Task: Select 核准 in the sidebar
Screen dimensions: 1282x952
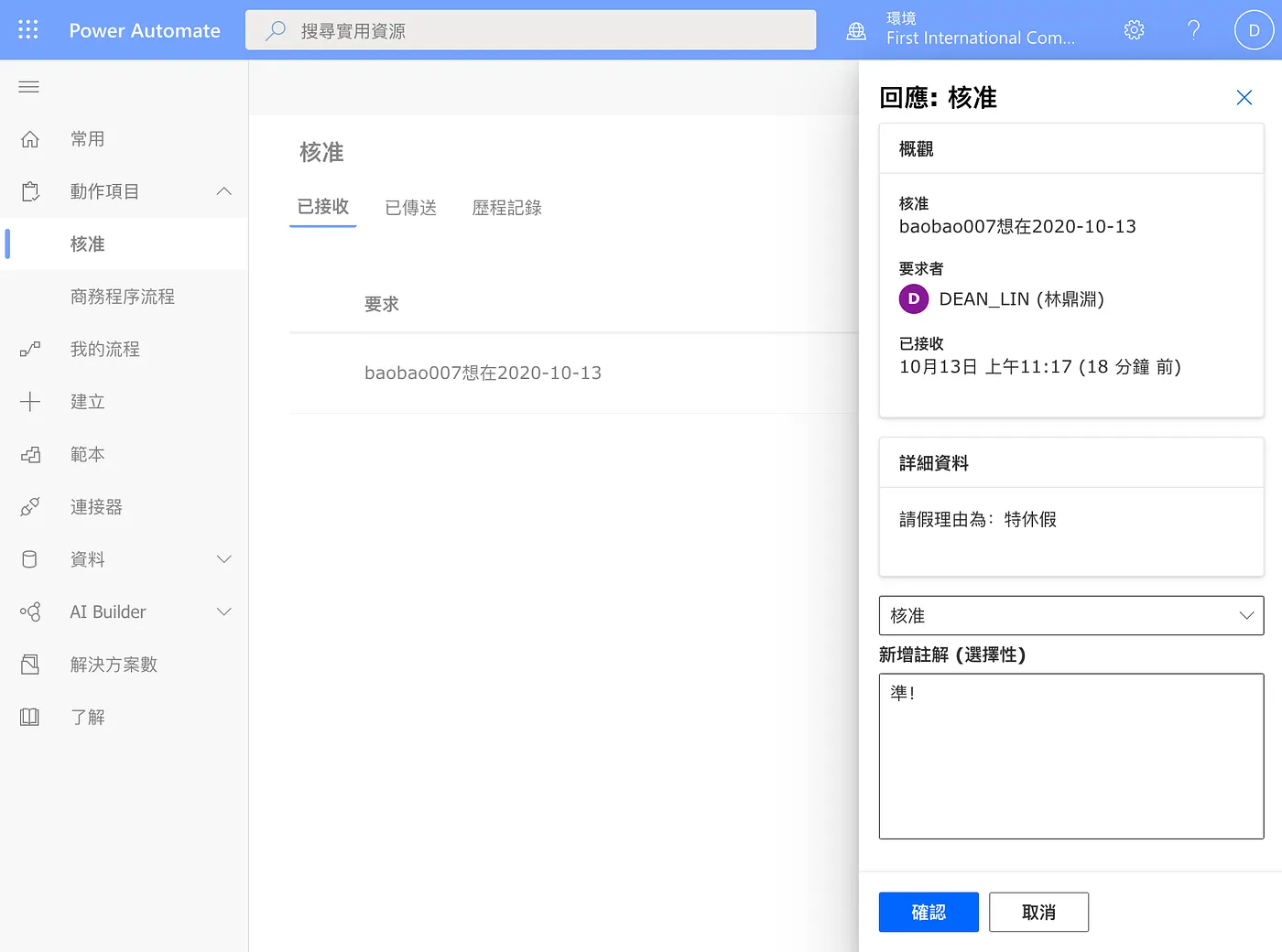Action: 124,244
